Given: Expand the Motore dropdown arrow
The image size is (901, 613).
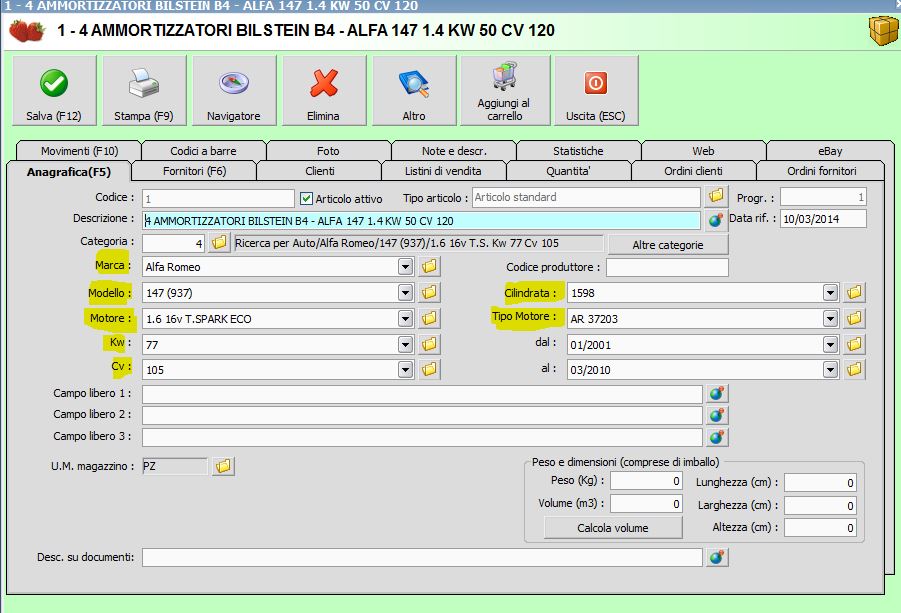Looking at the screenshot, I should 406,318.
